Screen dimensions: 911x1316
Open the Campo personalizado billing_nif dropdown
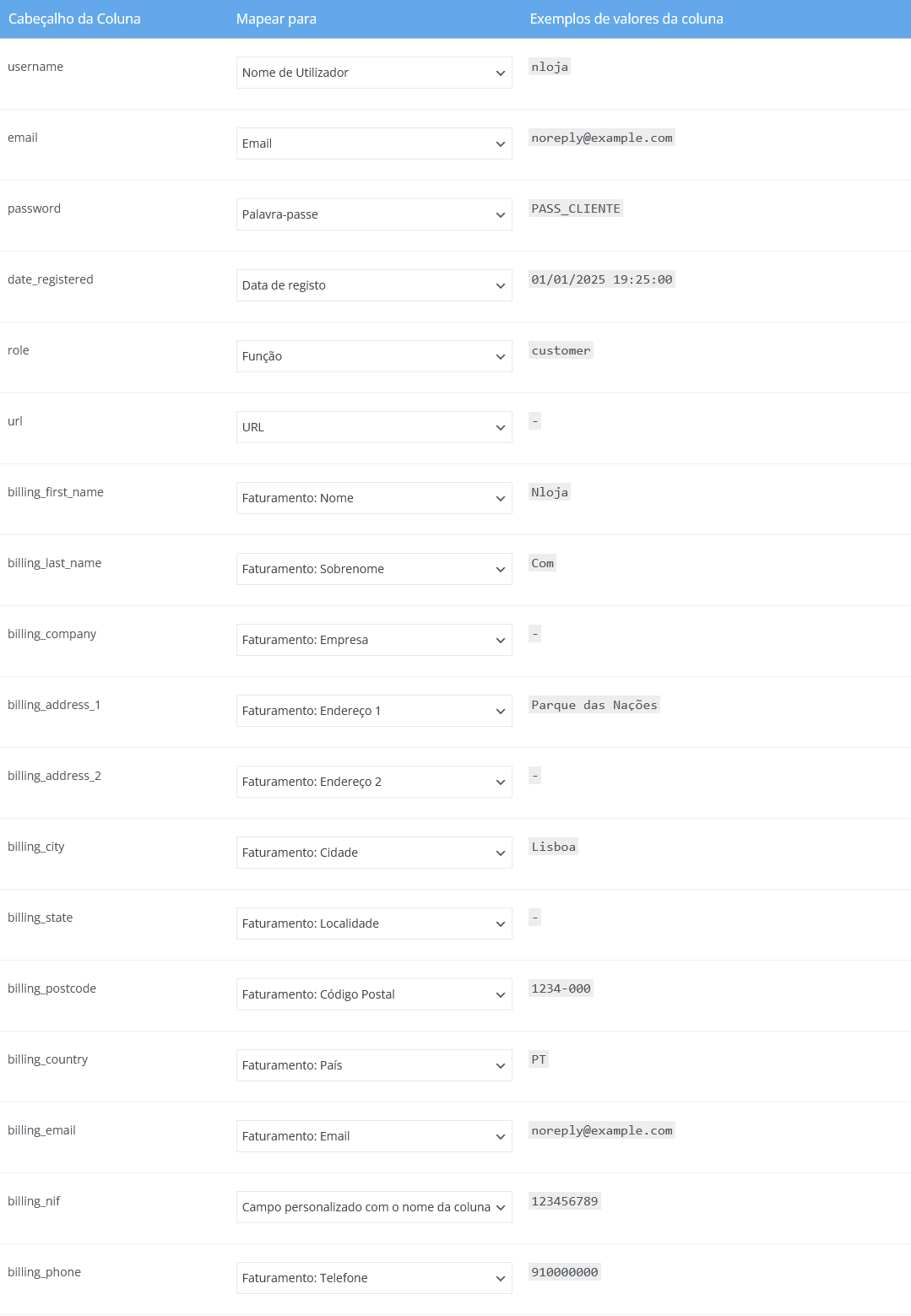(374, 1207)
